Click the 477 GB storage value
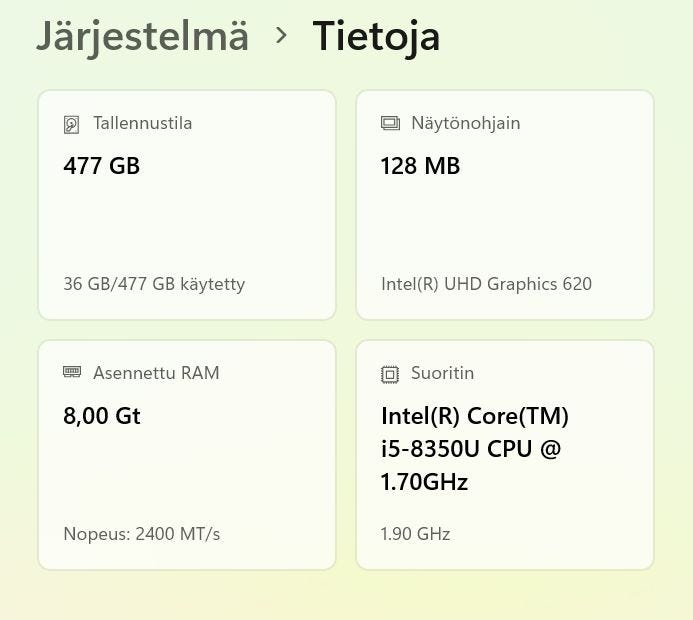The width and height of the screenshot is (693, 620). pyautogui.click(x=101, y=166)
